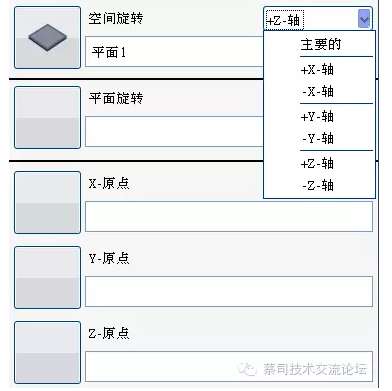Select -Z-轴 option in the list

tap(317, 185)
